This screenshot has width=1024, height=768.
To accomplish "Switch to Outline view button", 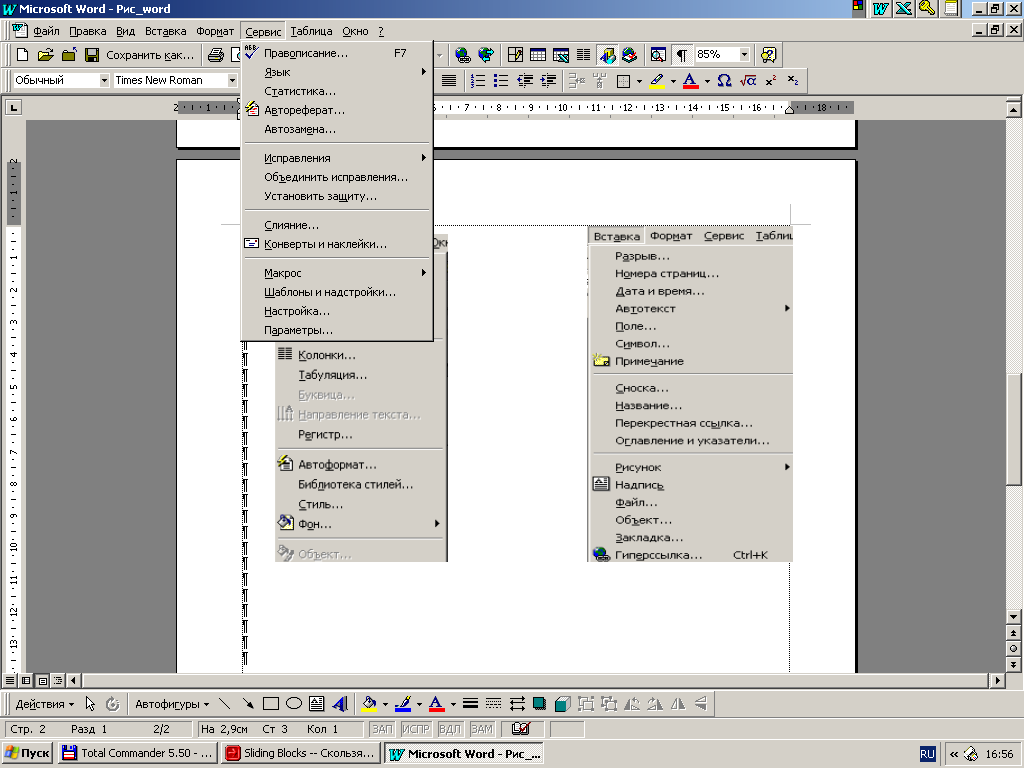I will (58, 680).
